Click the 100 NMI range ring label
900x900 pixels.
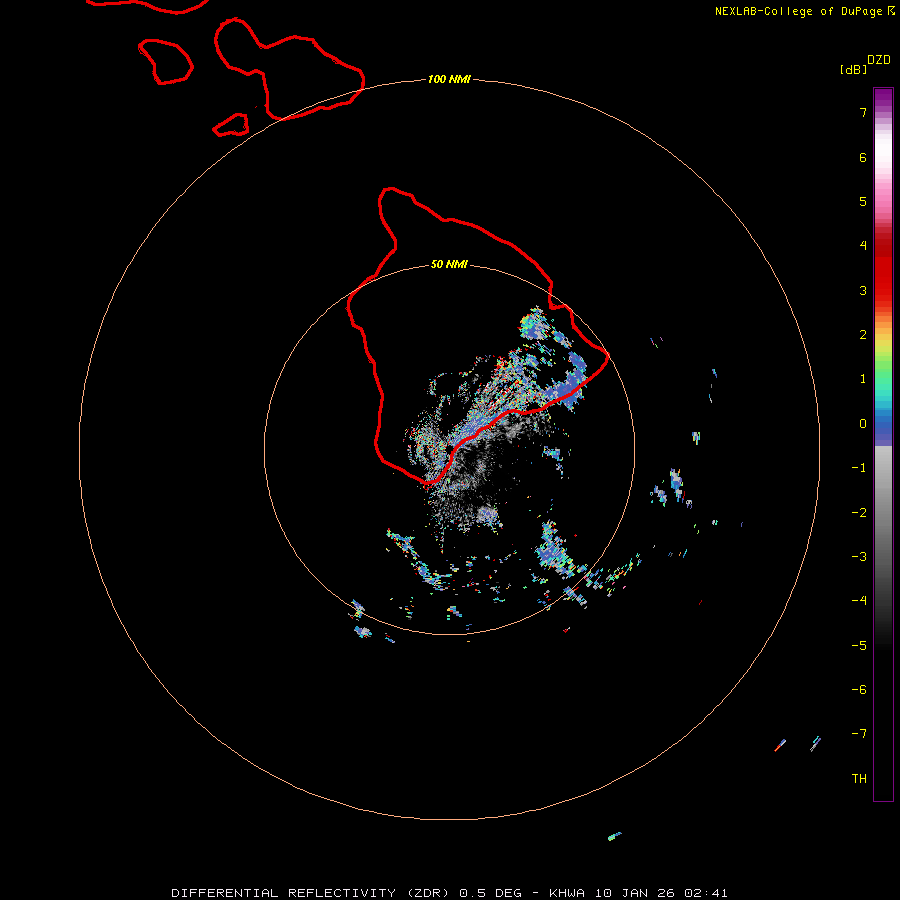point(449,79)
